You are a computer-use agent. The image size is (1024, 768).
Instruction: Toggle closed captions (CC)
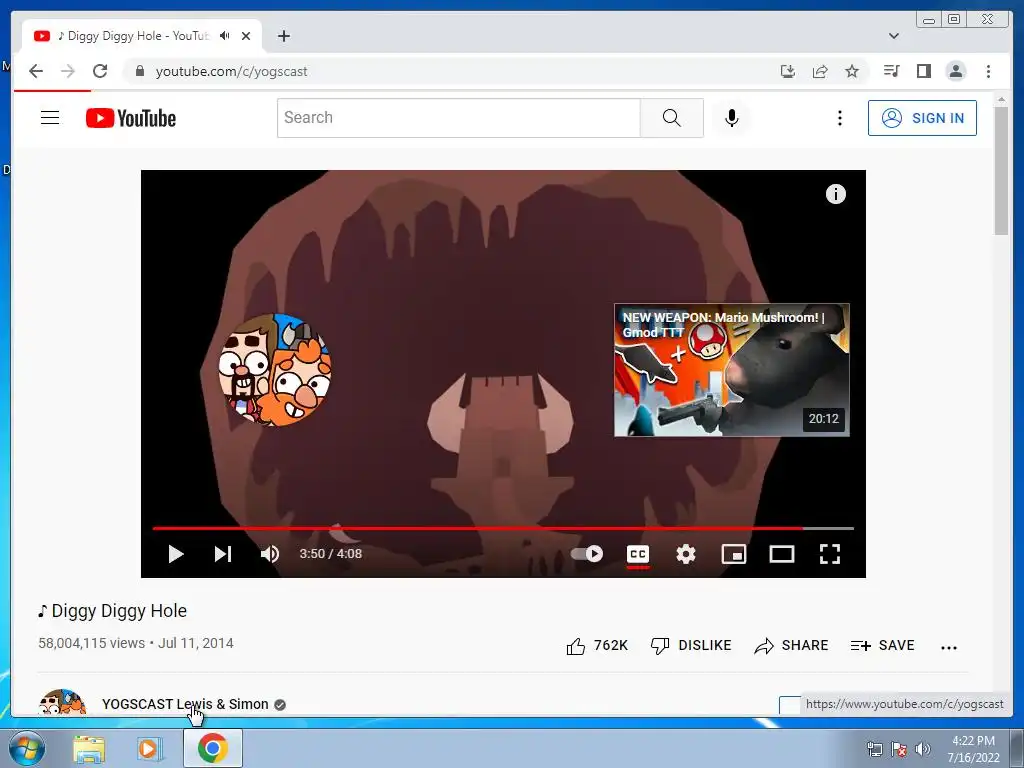[638, 554]
